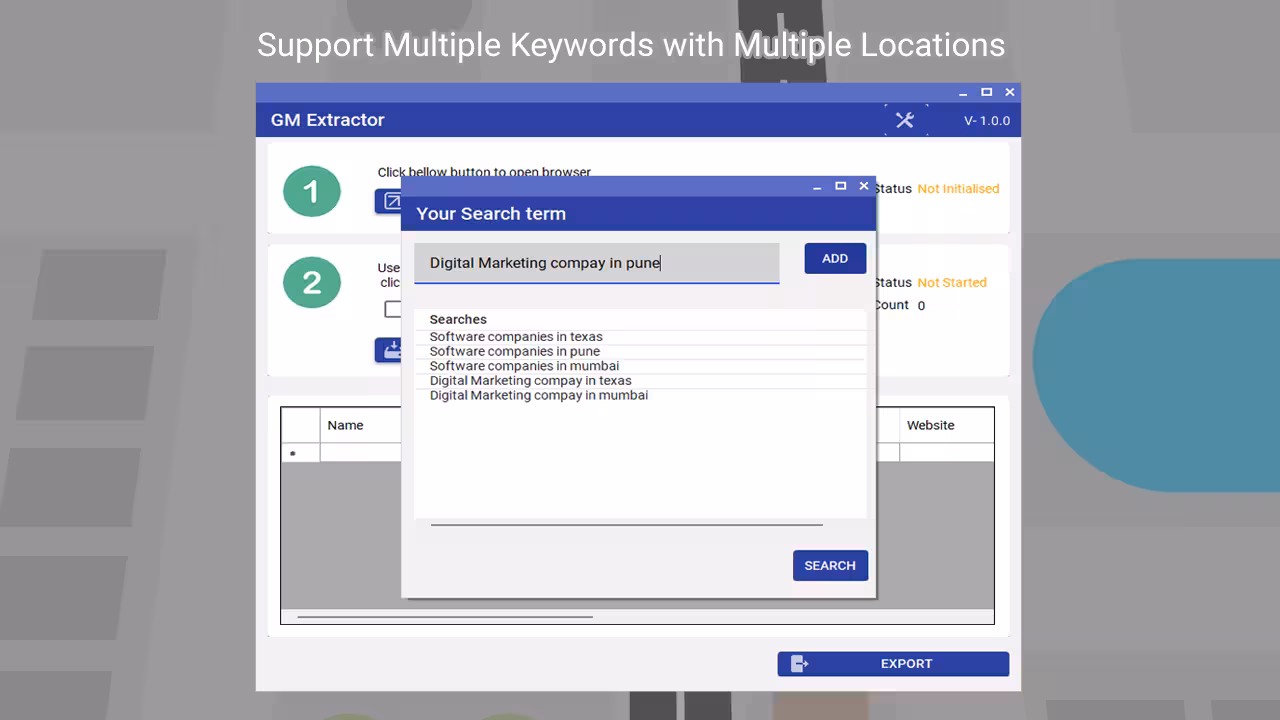The width and height of the screenshot is (1280, 720).
Task: Click the searches list horizontal scrollbar
Action: pos(626,524)
